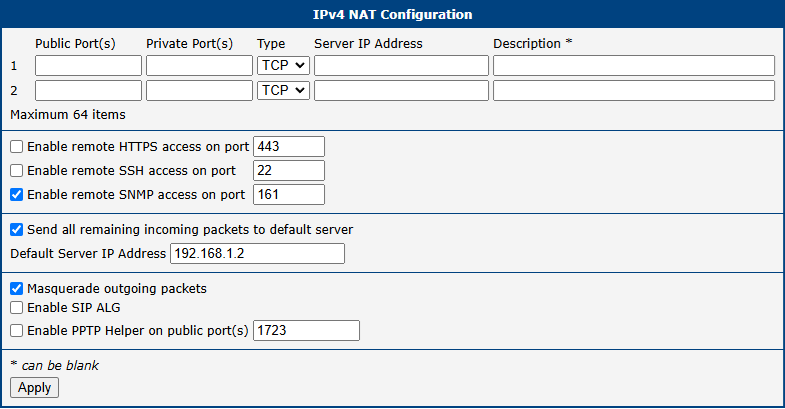The width and height of the screenshot is (785, 409).
Task: Click the PPTP port field showing 1723
Action: (x=306, y=331)
